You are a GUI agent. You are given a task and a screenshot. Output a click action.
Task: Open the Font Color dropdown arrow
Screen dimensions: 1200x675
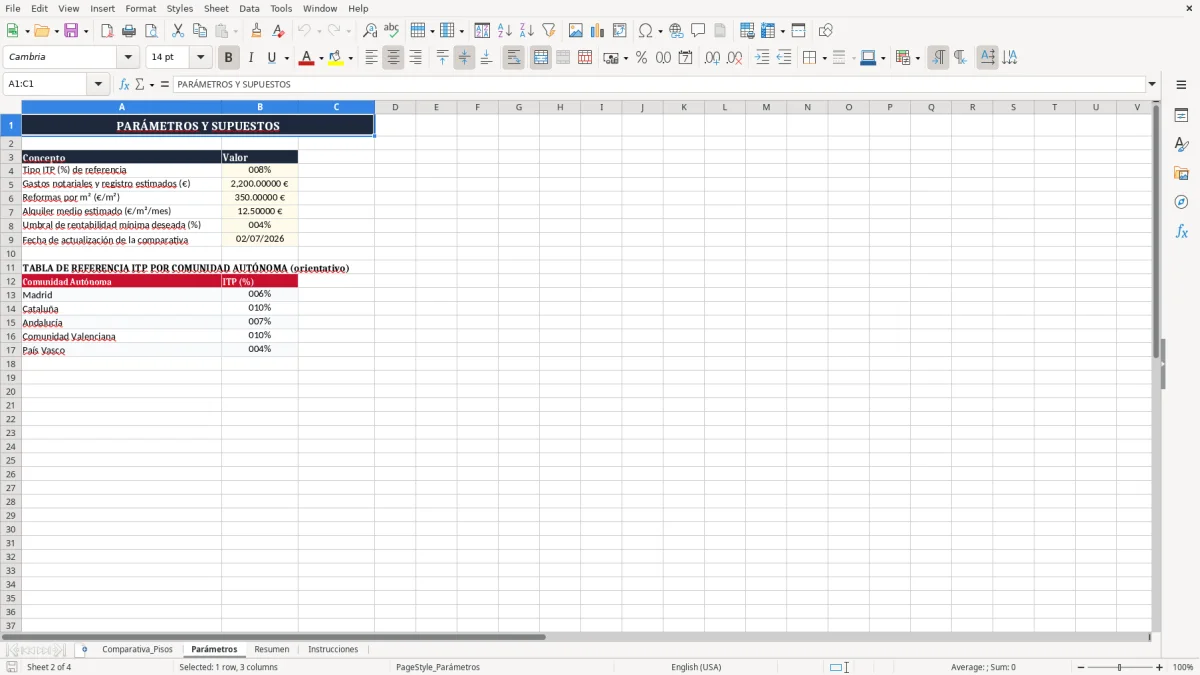[x=320, y=58]
